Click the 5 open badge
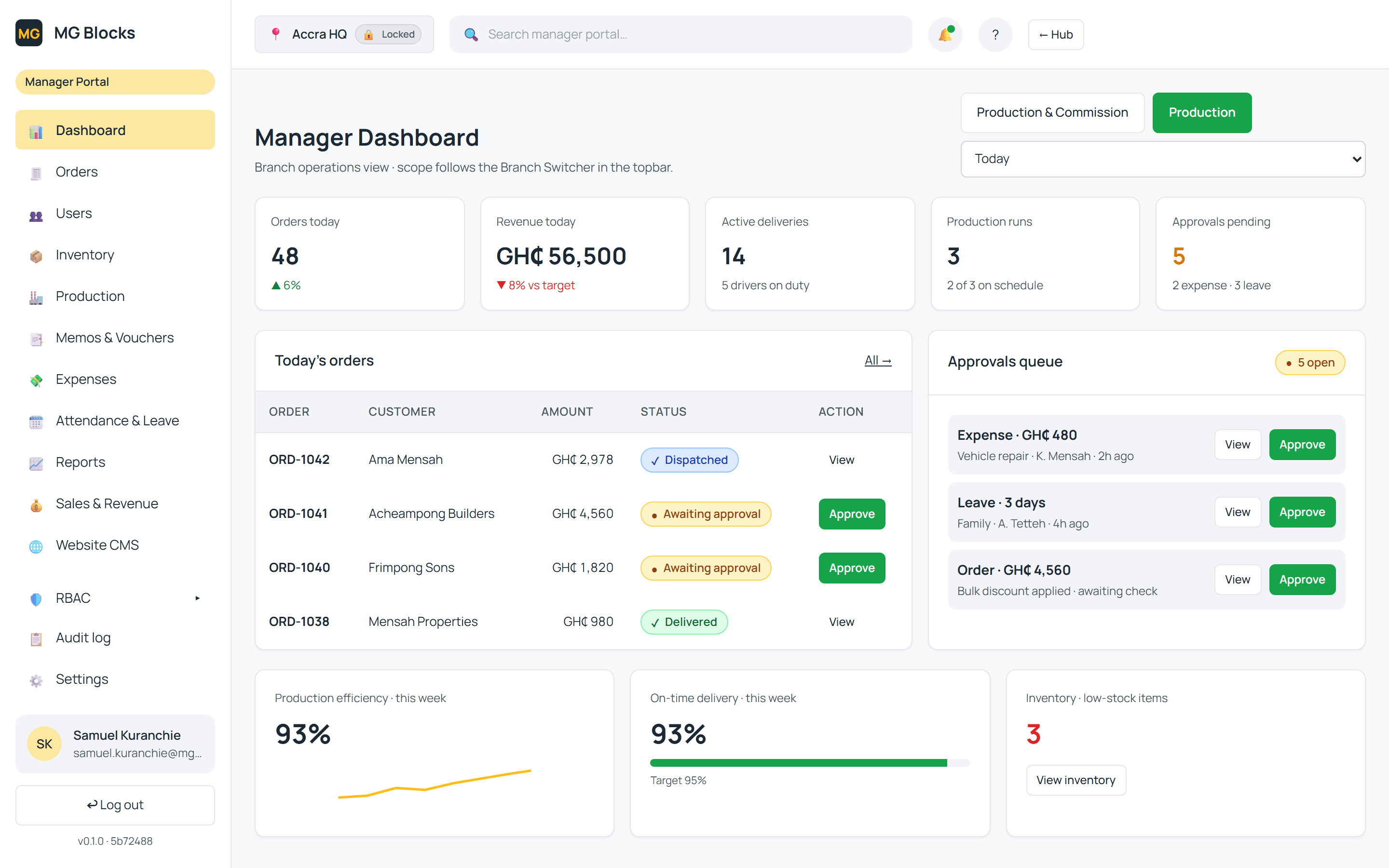This screenshot has width=1389, height=868. 1310,363
